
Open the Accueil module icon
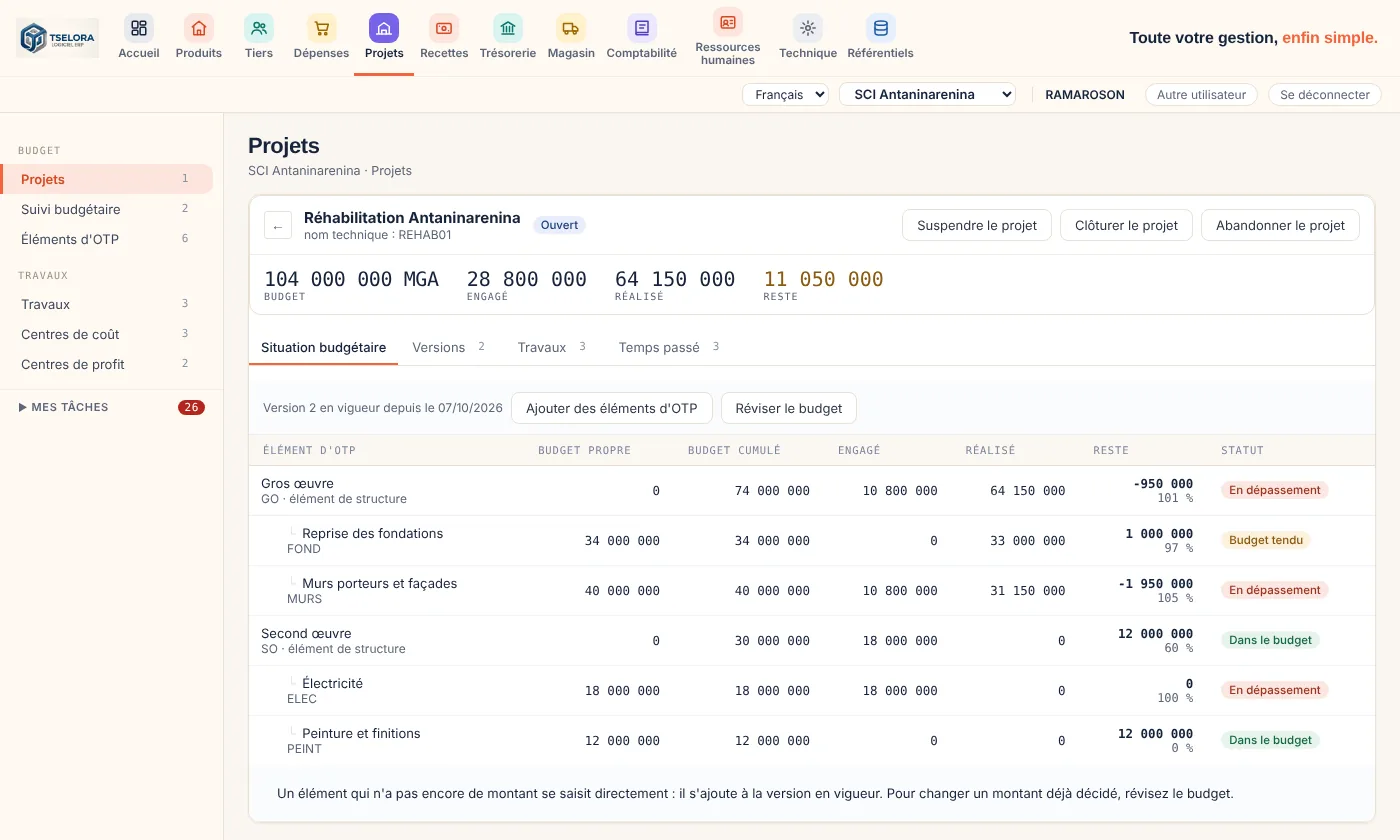139,28
